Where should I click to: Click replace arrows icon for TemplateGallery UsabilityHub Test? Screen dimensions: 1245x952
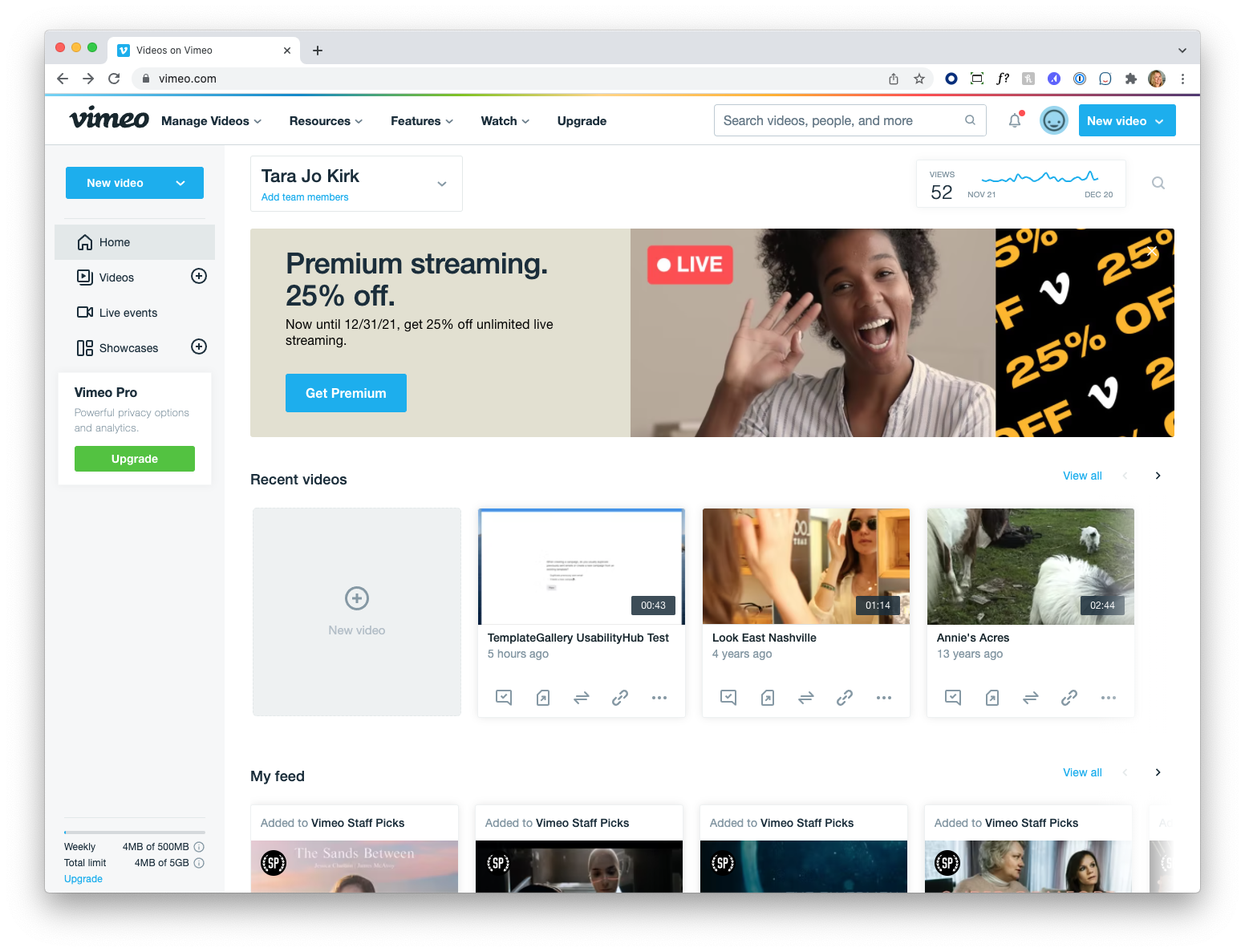coord(582,698)
